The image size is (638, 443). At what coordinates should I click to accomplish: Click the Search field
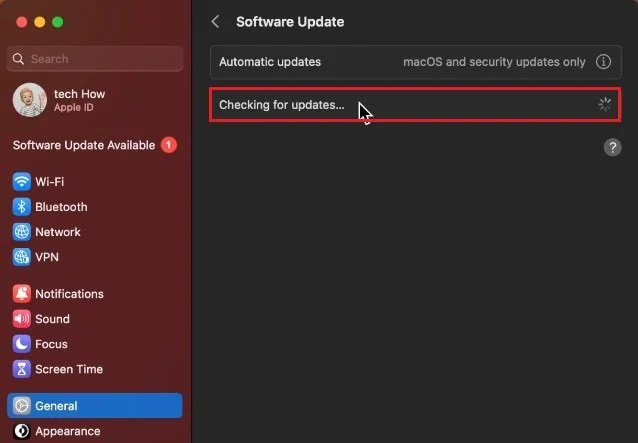coord(94,59)
